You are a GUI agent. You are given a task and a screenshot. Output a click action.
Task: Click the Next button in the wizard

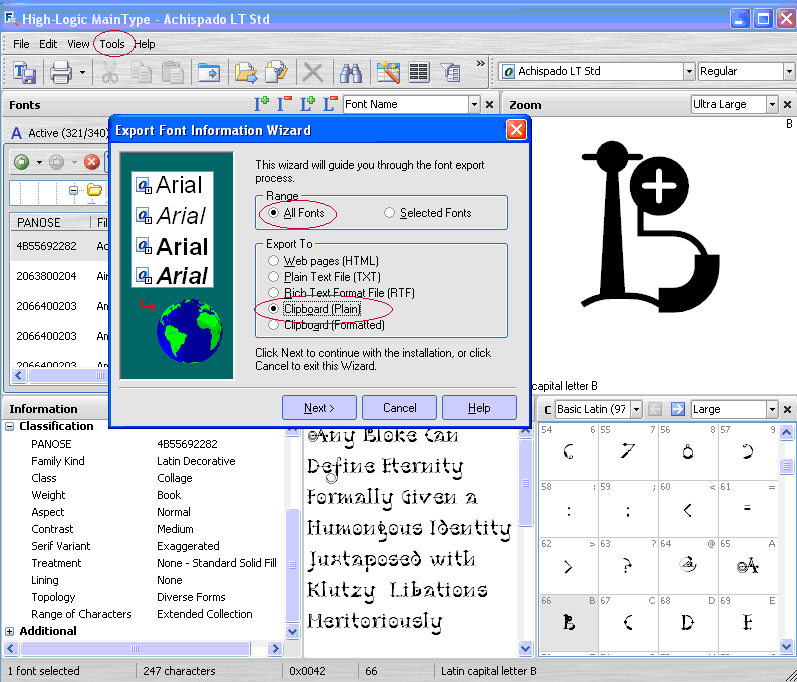319,408
